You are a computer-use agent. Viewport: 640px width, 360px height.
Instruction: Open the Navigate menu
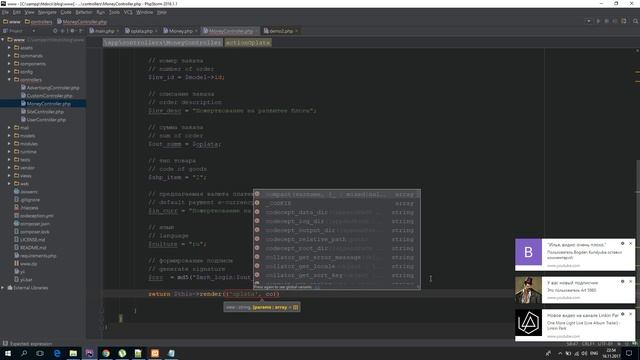pyautogui.click(x=47, y=12)
